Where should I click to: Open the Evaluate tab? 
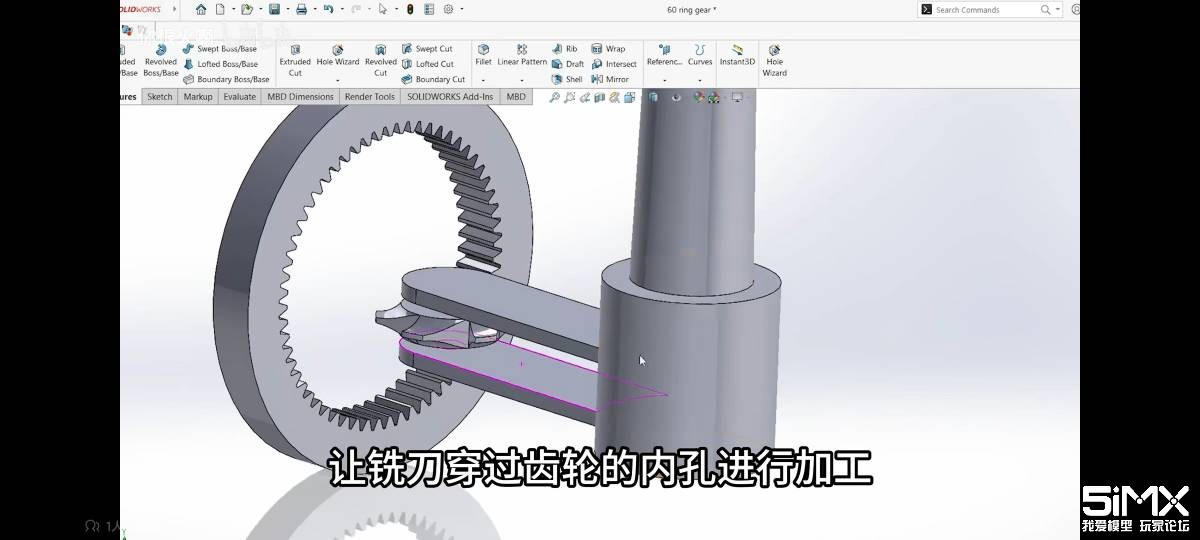pyautogui.click(x=239, y=97)
